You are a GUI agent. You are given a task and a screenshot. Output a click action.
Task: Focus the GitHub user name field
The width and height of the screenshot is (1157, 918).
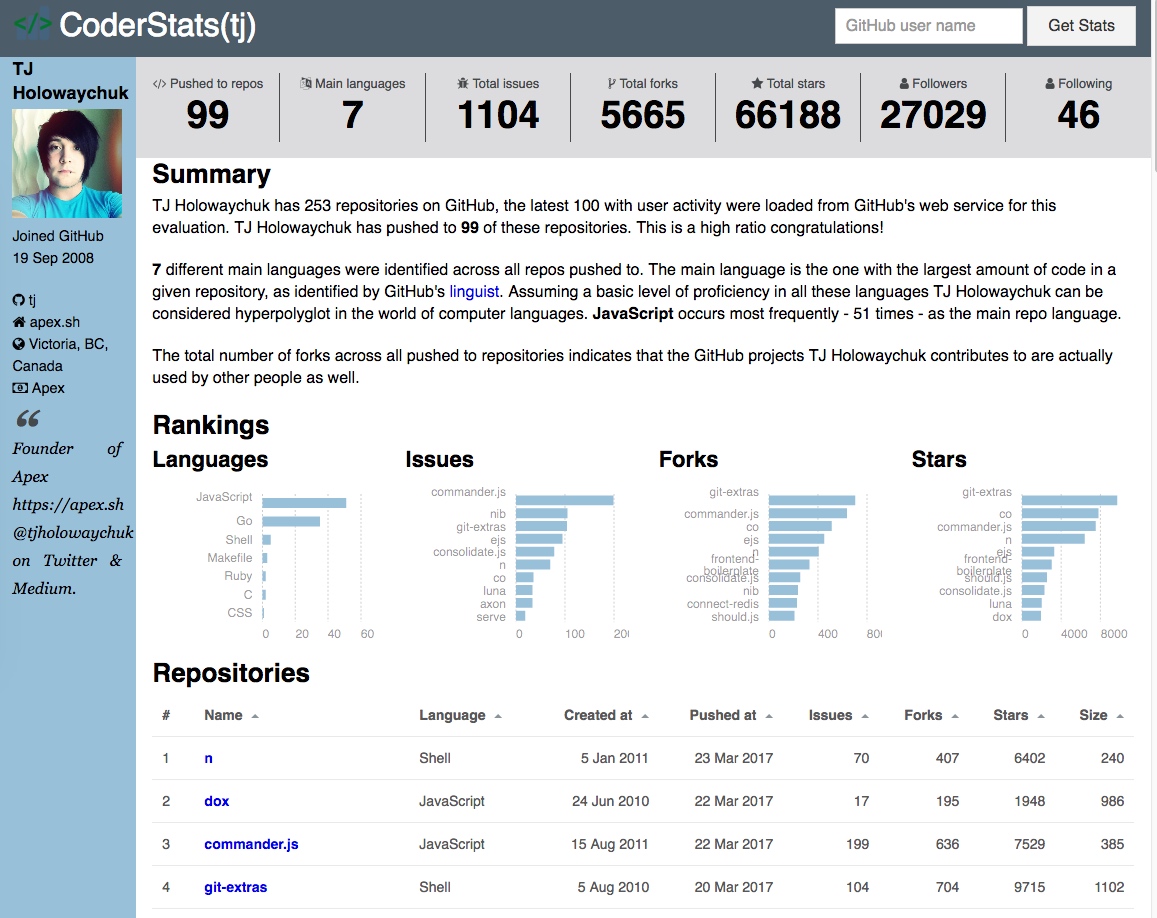click(x=928, y=26)
